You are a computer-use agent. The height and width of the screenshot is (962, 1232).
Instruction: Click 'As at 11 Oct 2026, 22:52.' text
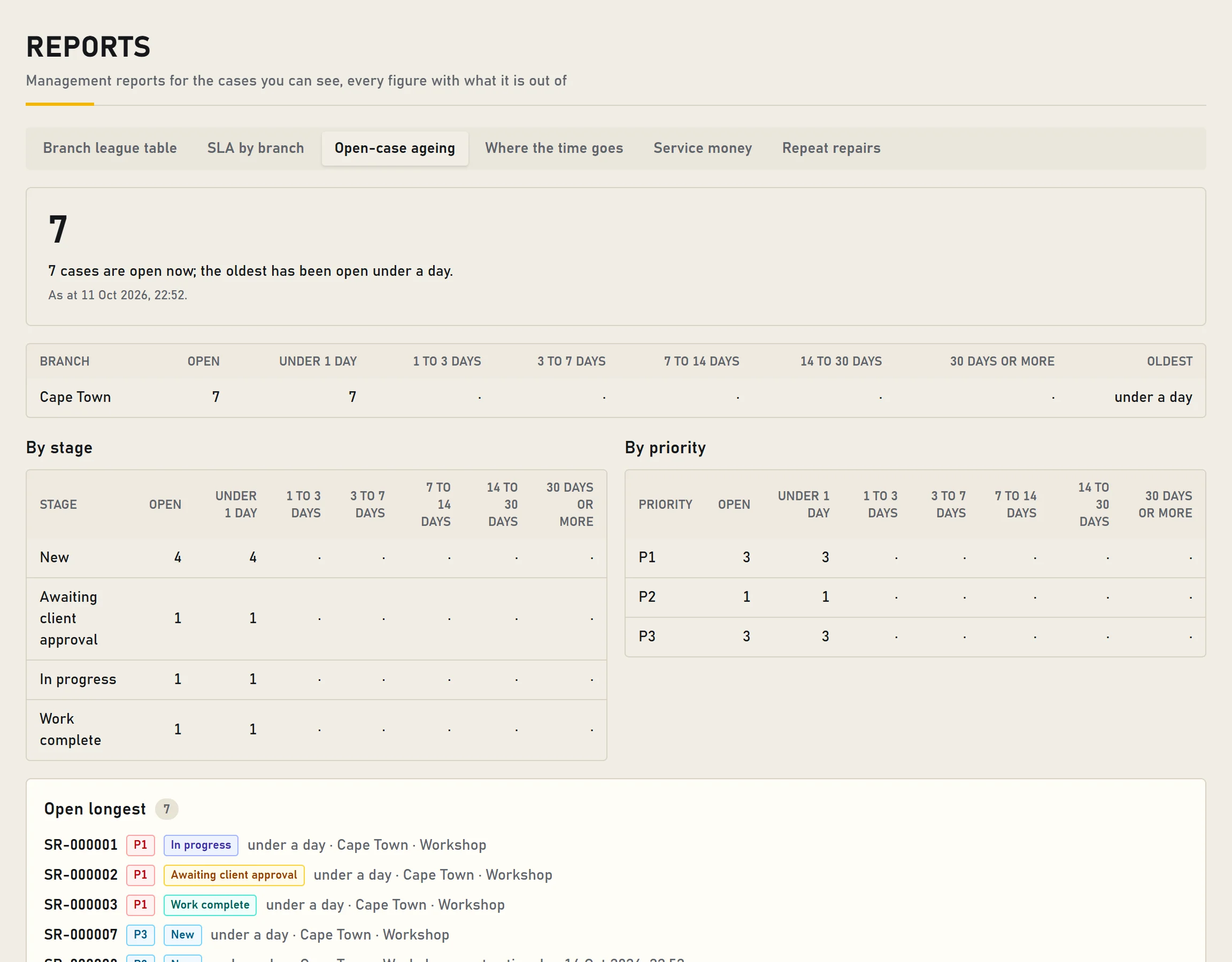pyautogui.click(x=117, y=295)
